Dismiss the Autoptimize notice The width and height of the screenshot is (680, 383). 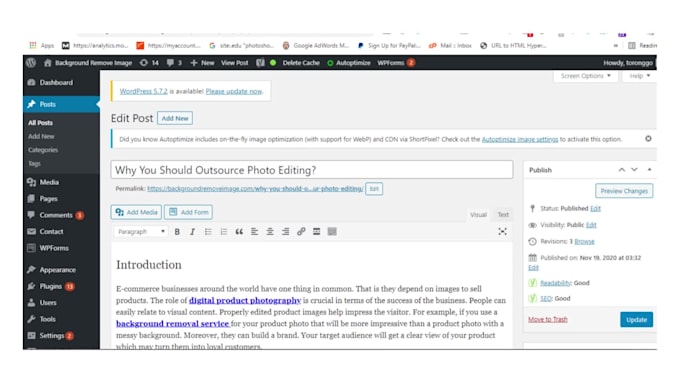(x=648, y=139)
